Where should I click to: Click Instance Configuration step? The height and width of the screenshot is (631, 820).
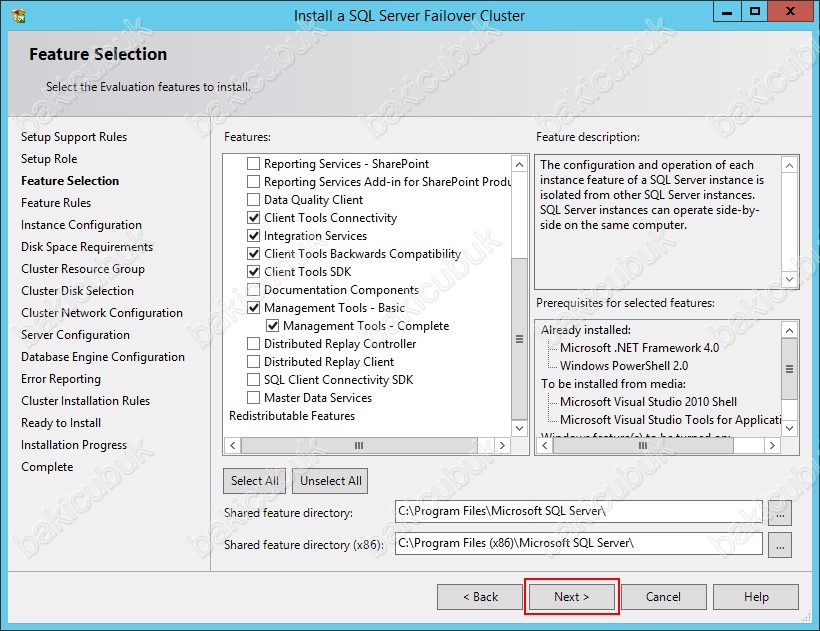point(81,225)
